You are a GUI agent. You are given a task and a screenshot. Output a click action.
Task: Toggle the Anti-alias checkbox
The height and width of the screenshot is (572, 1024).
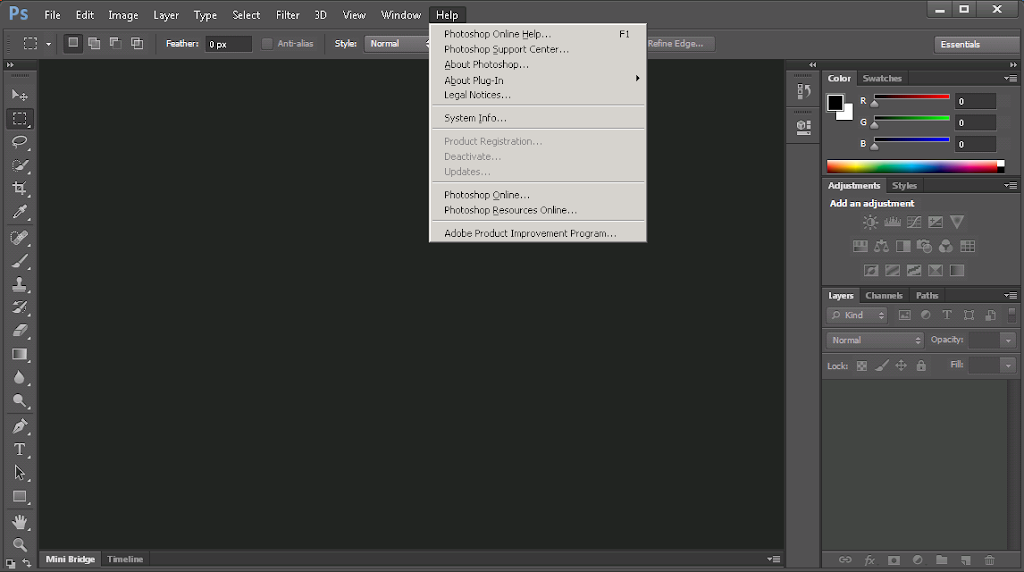pyautogui.click(x=267, y=44)
